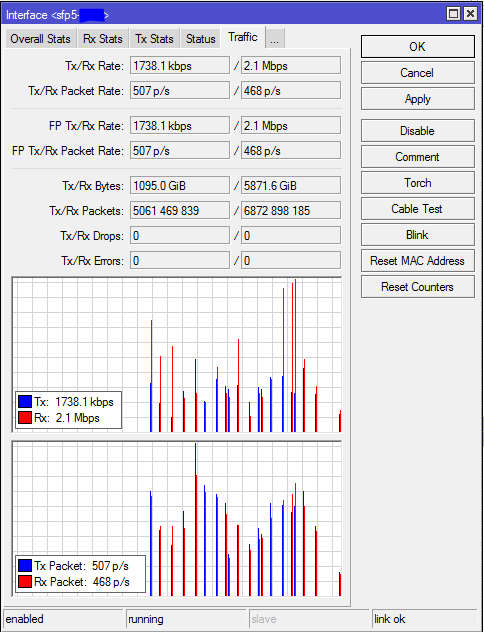The width and height of the screenshot is (484, 632).
Task: Select the Tx/Rx Bytes 1095.0 GiB field
Action: [180, 186]
